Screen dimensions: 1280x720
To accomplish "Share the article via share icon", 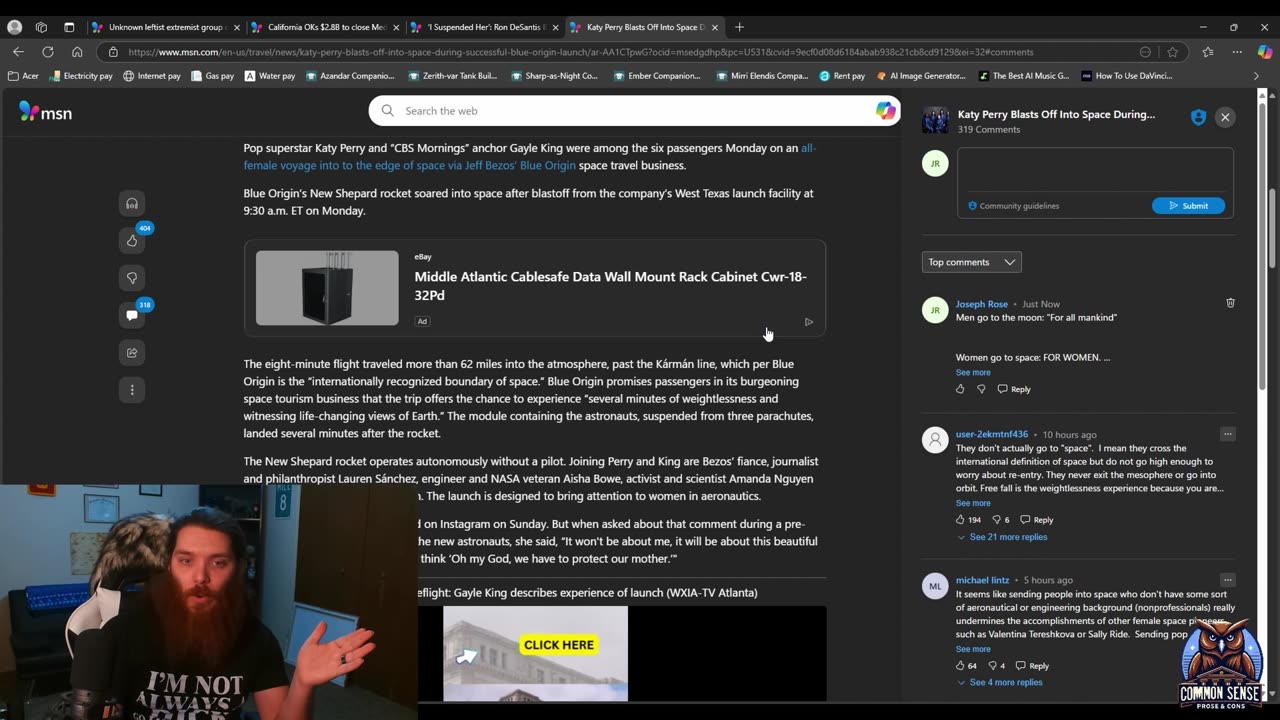I will (x=132, y=352).
